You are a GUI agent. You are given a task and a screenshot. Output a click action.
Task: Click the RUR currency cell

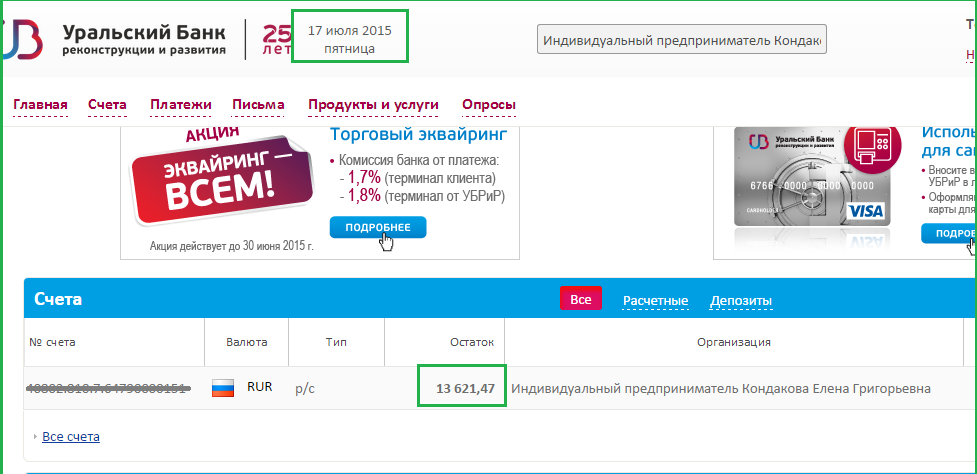[259, 387]
